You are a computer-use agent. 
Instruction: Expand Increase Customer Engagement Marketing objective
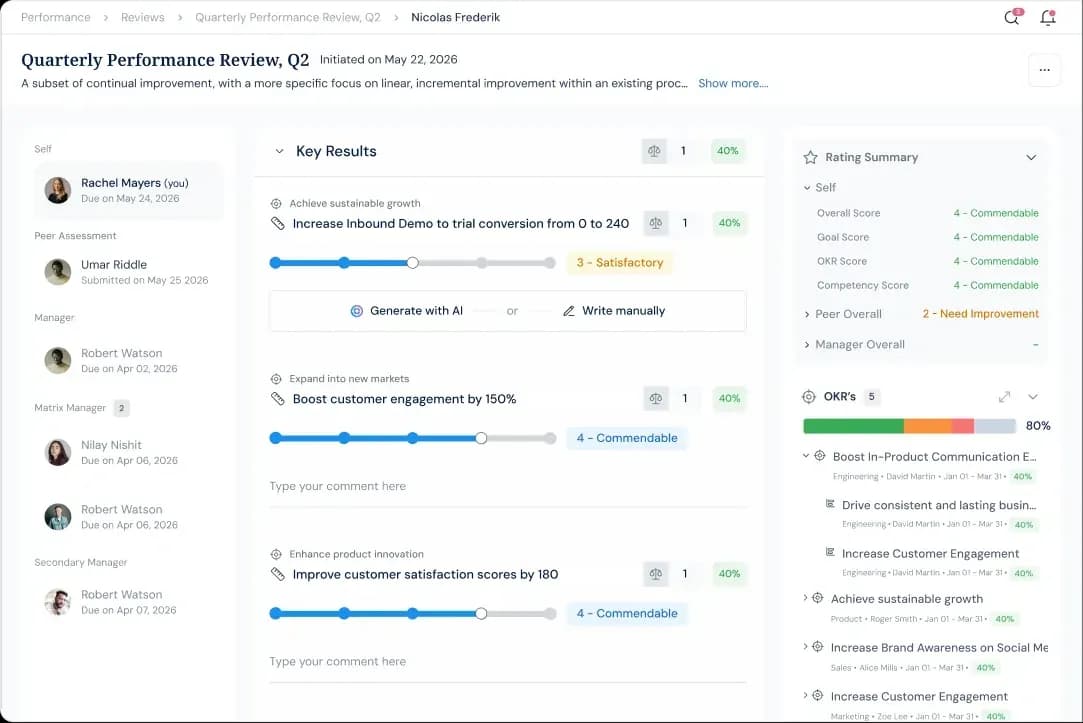click(x=805, y=695)
